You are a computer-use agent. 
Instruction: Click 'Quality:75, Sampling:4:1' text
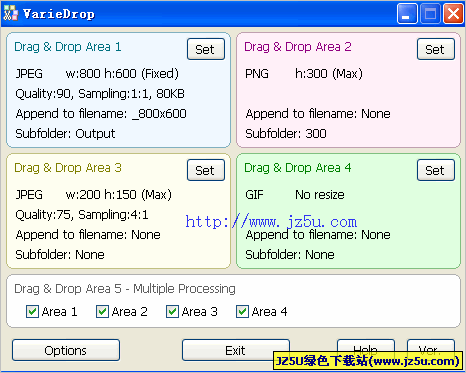[x=82, y=215]
